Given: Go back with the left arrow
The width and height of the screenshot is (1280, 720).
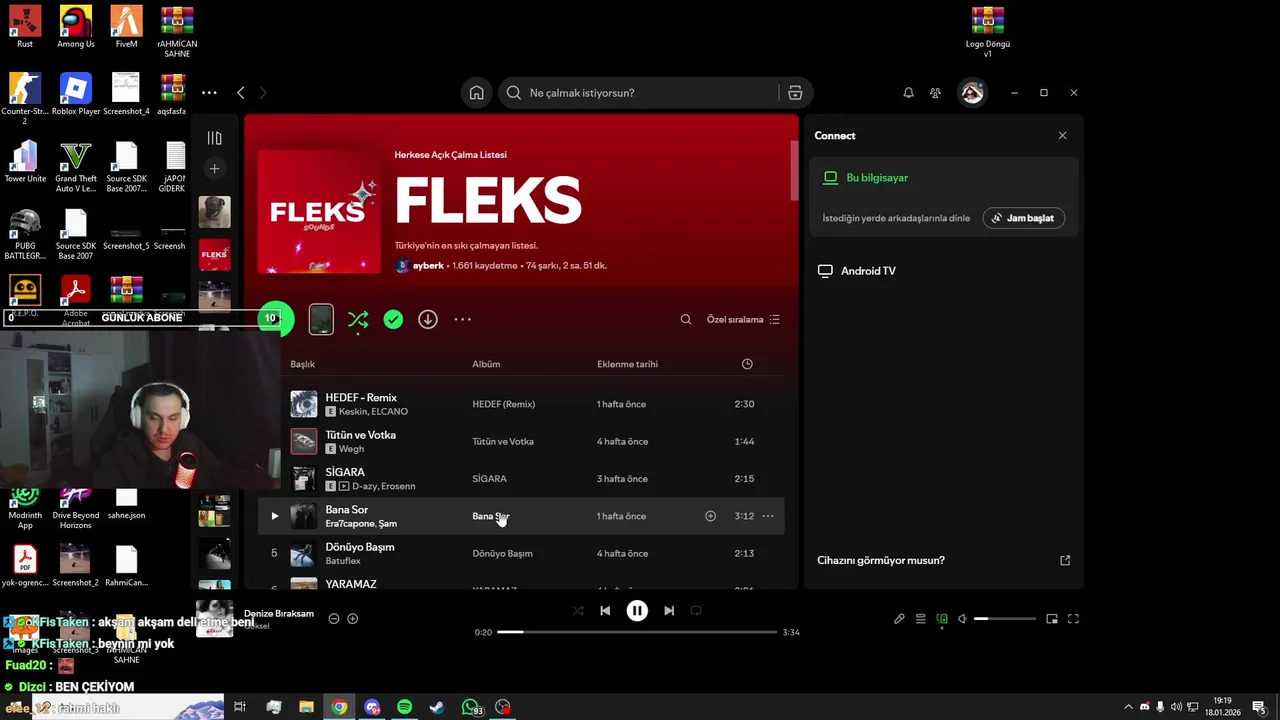Looking at the screenshot, I should click(x=241, y=93).
